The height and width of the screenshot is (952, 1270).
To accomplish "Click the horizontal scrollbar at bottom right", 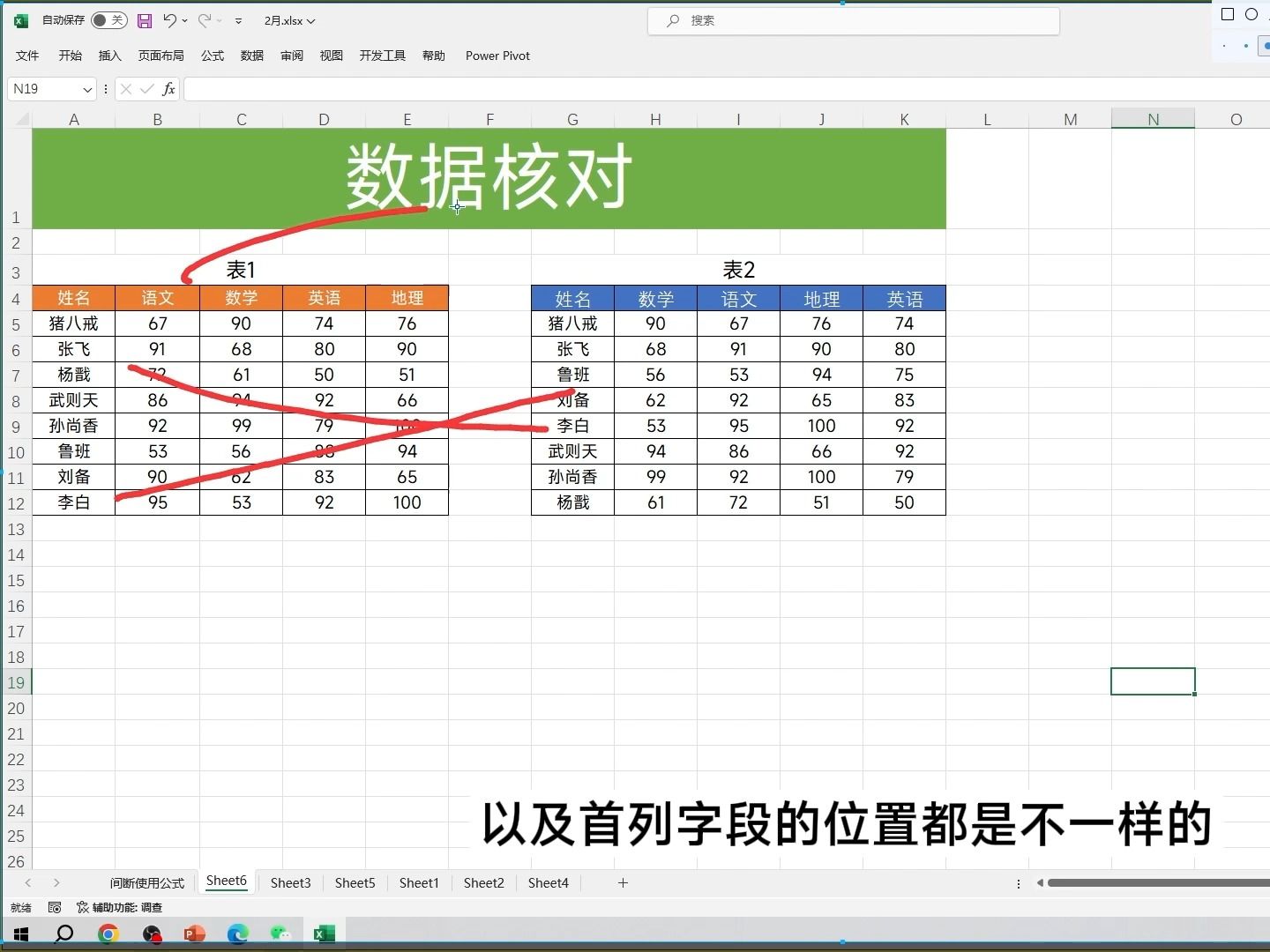I will [1155, 882].
